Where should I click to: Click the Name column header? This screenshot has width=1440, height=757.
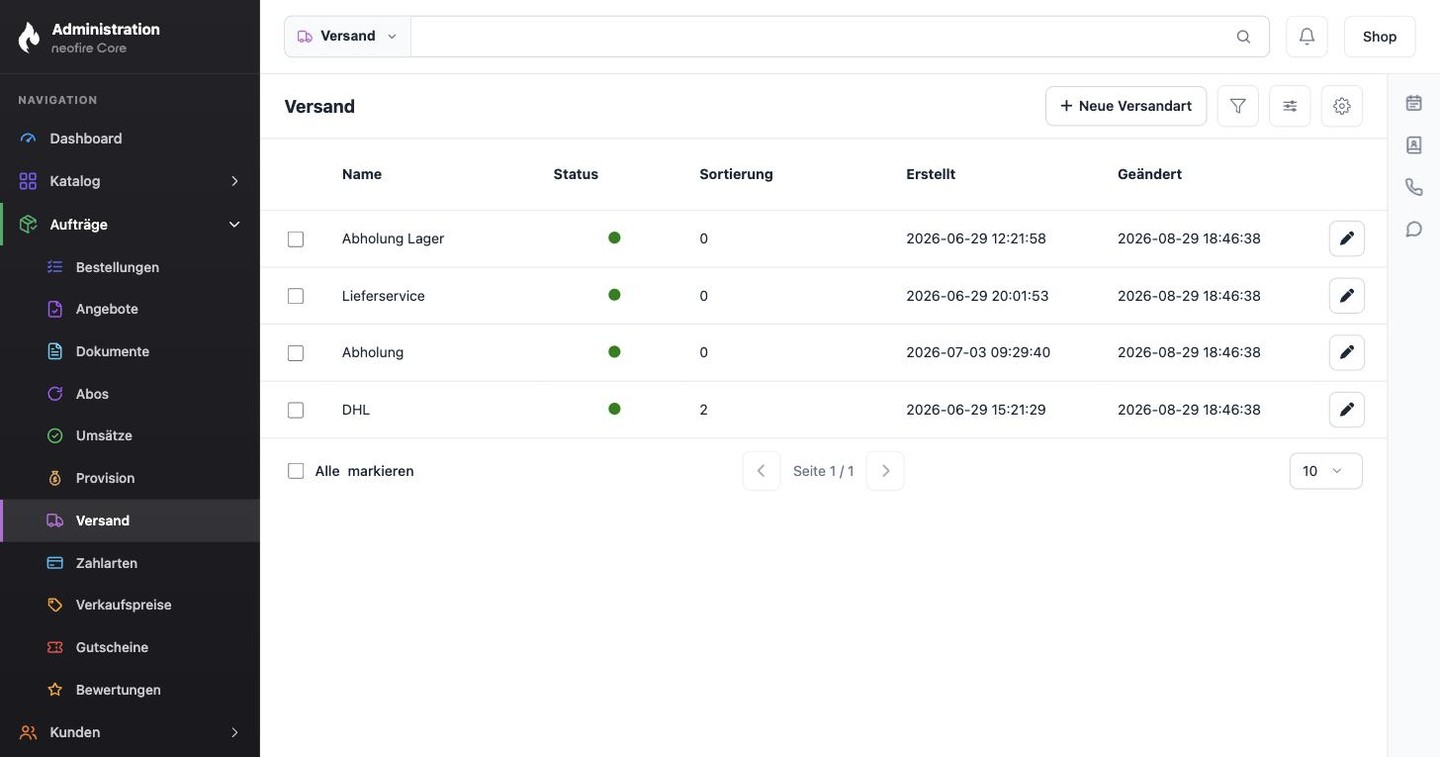click(x=362, y=174)
